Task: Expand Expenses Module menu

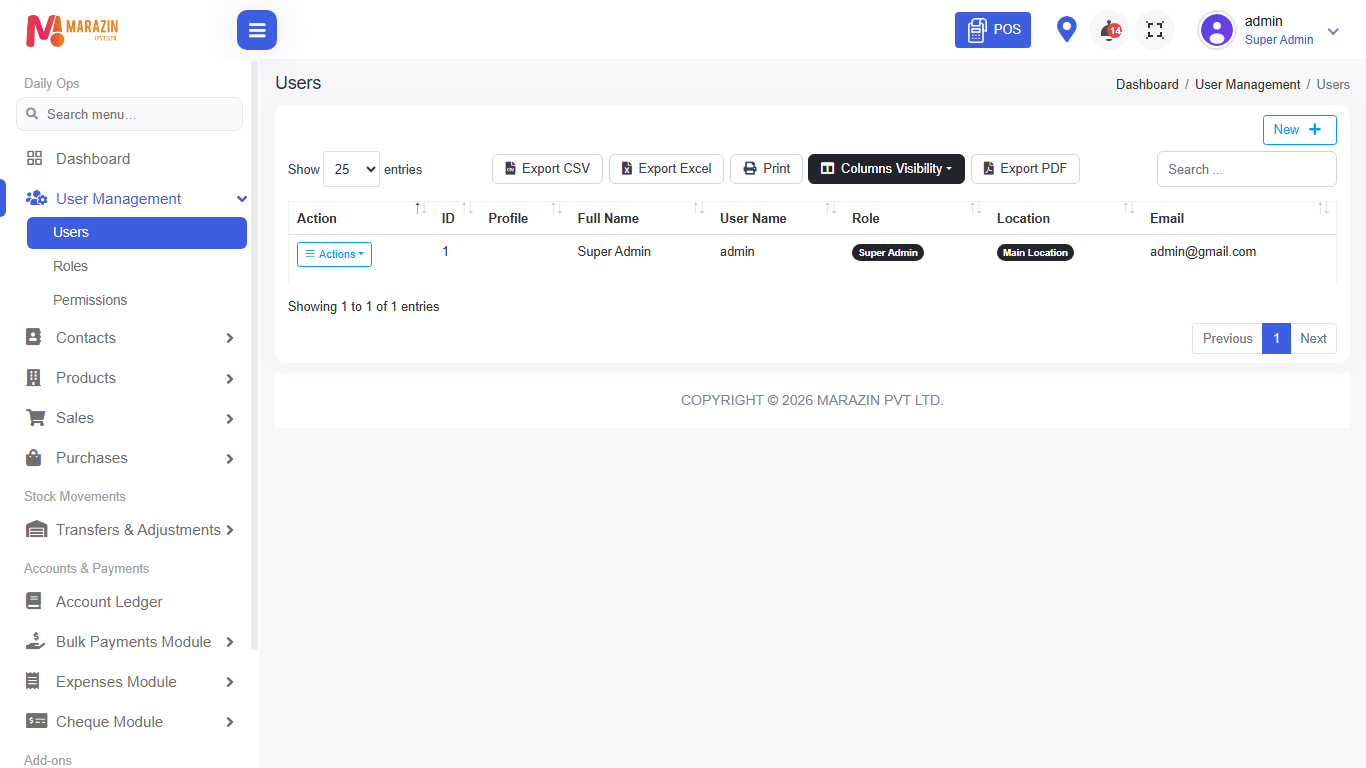Action: [129, 682]
